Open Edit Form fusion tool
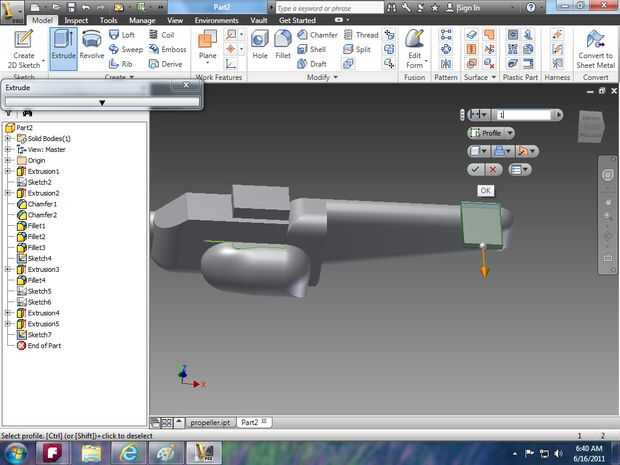Image resolution: width=620 pixels, height=465 pixels. pos(414,49)
